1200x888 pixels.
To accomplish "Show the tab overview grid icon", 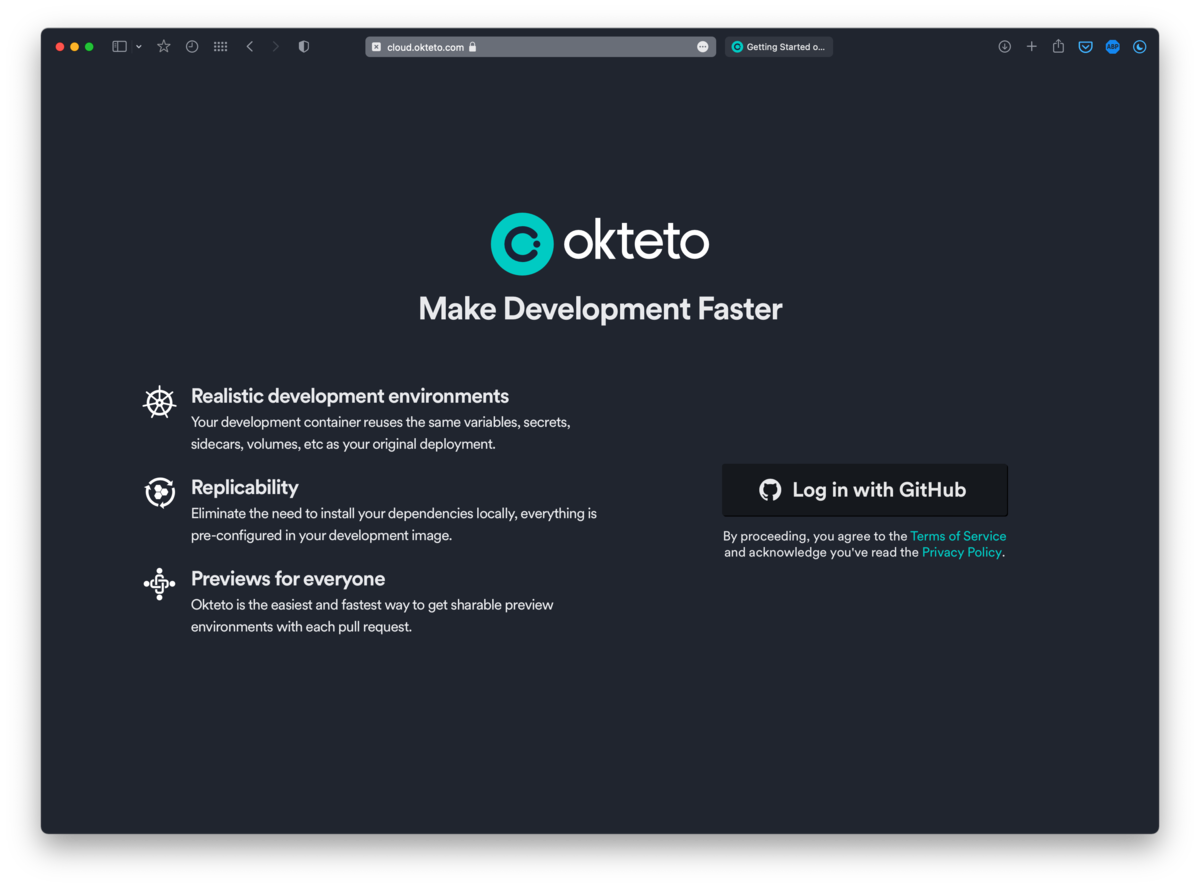I will click(220, 47).
